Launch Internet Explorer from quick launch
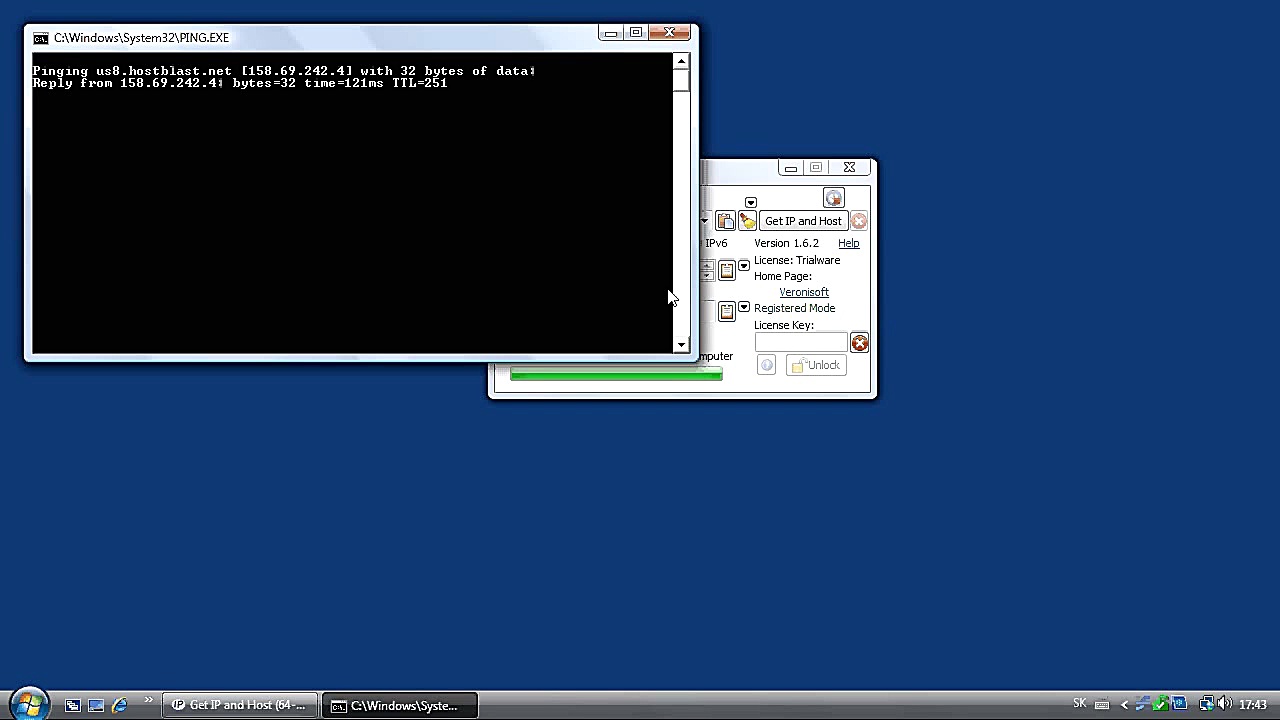 point(119,705)
